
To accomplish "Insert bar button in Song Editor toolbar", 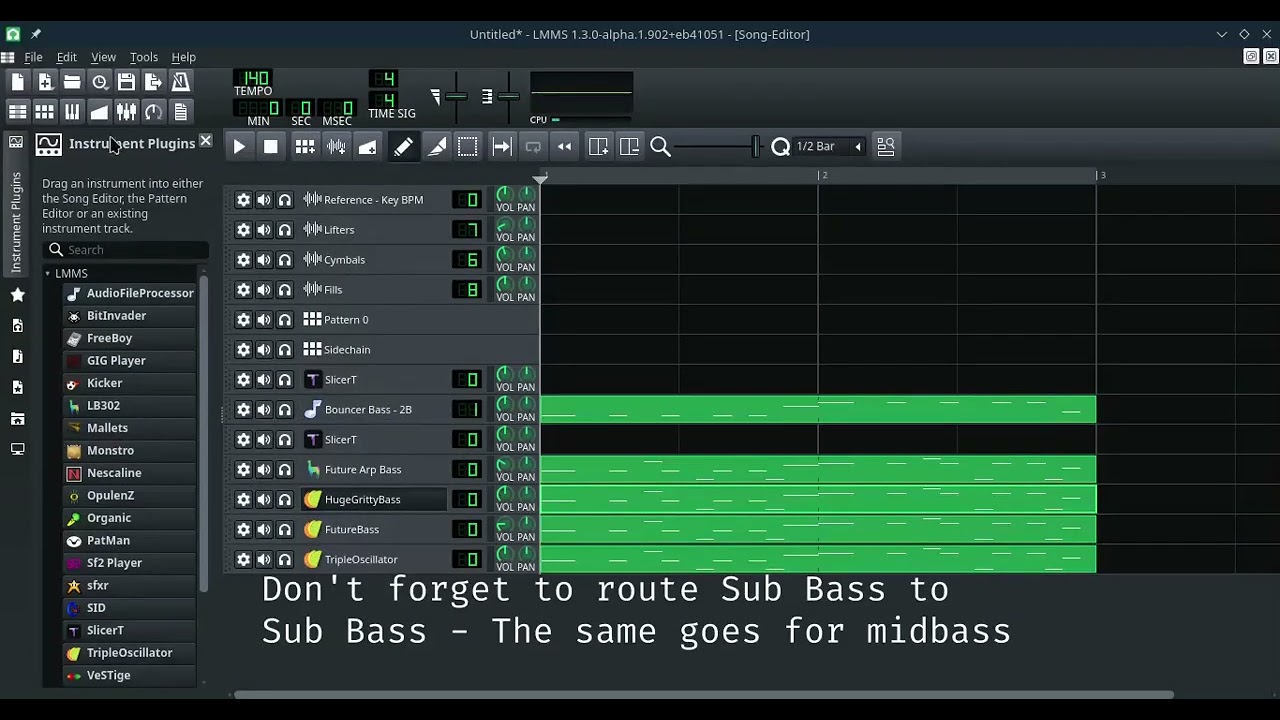I will [598, 147].
